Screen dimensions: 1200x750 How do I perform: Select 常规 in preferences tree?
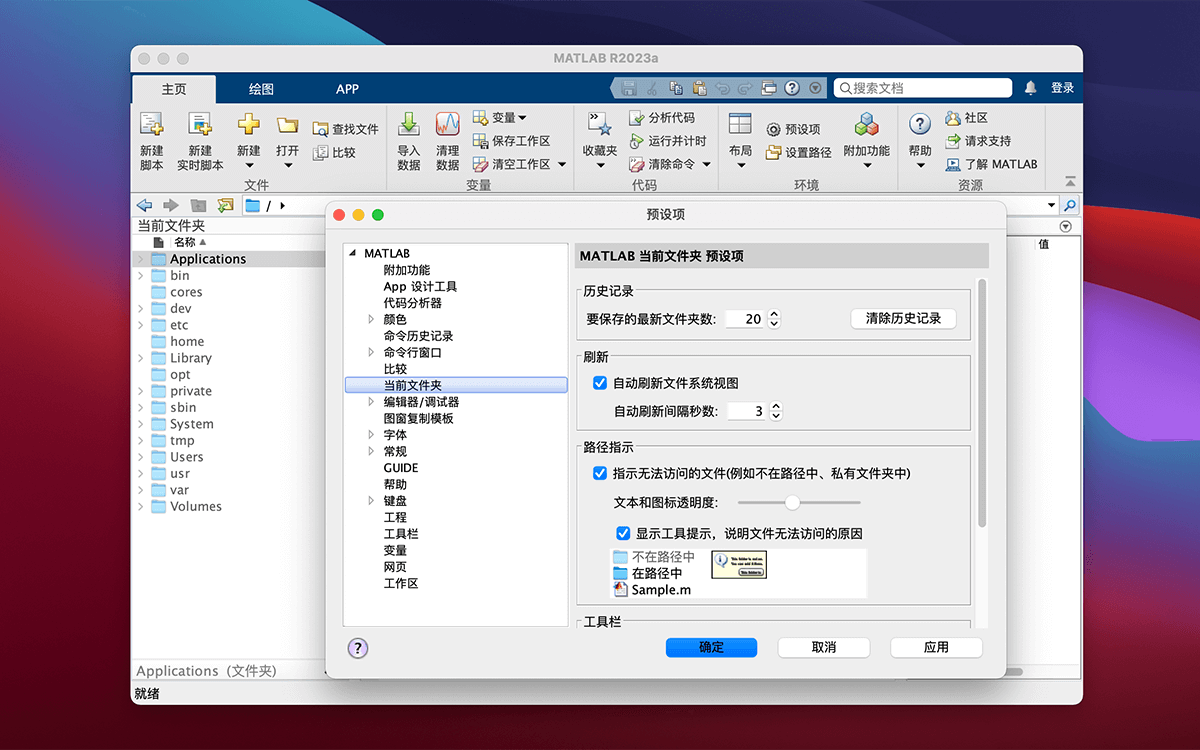[395, 451]
